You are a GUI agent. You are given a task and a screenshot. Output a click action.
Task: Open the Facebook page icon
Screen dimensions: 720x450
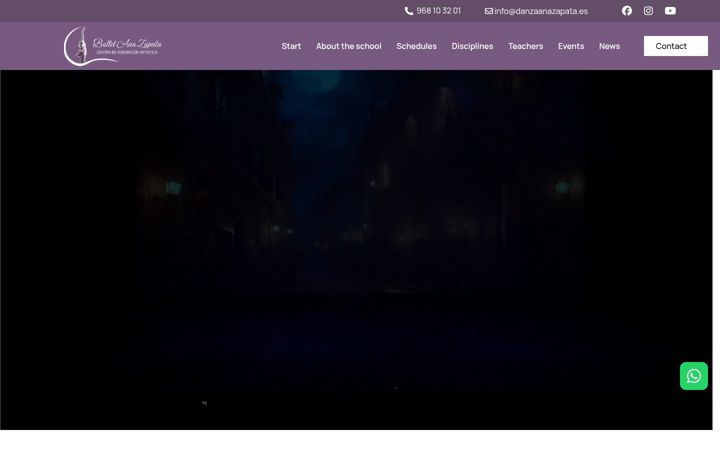626,11
